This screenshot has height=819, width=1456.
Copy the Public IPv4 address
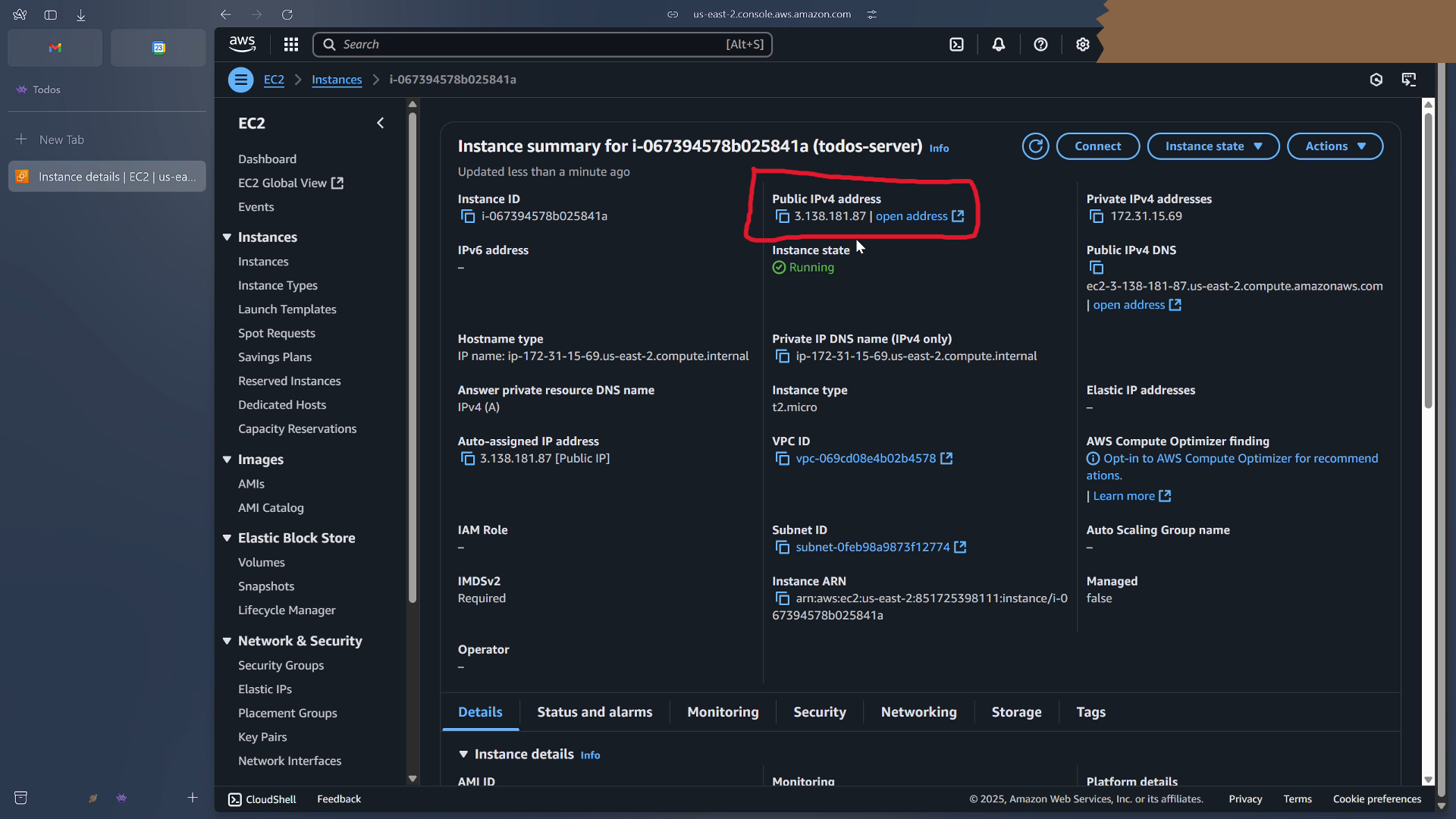(782, 217)
